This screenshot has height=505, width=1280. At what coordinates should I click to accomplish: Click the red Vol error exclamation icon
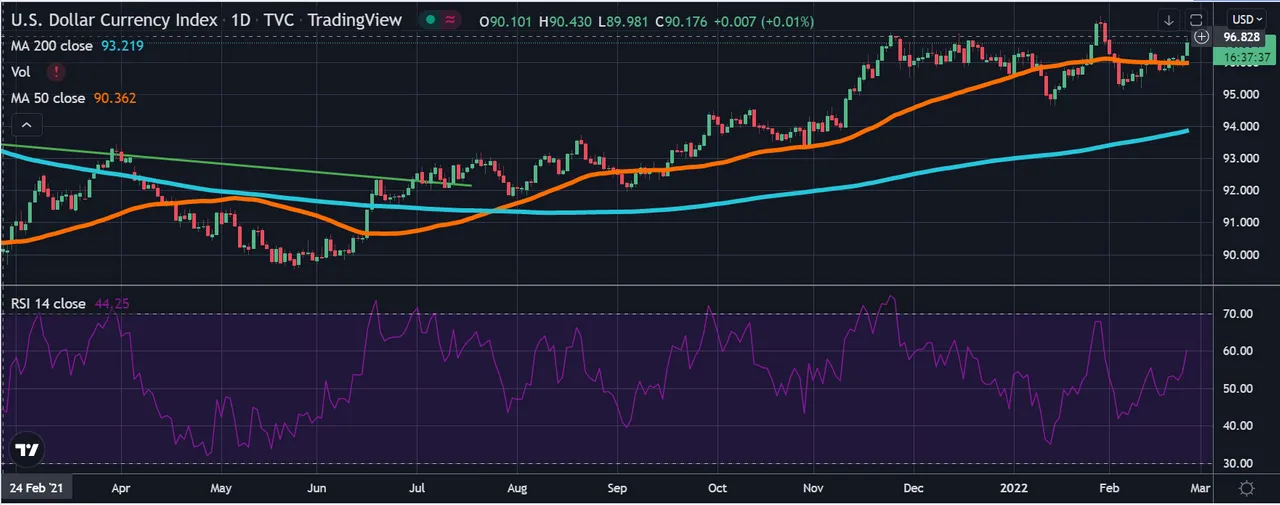57,72
